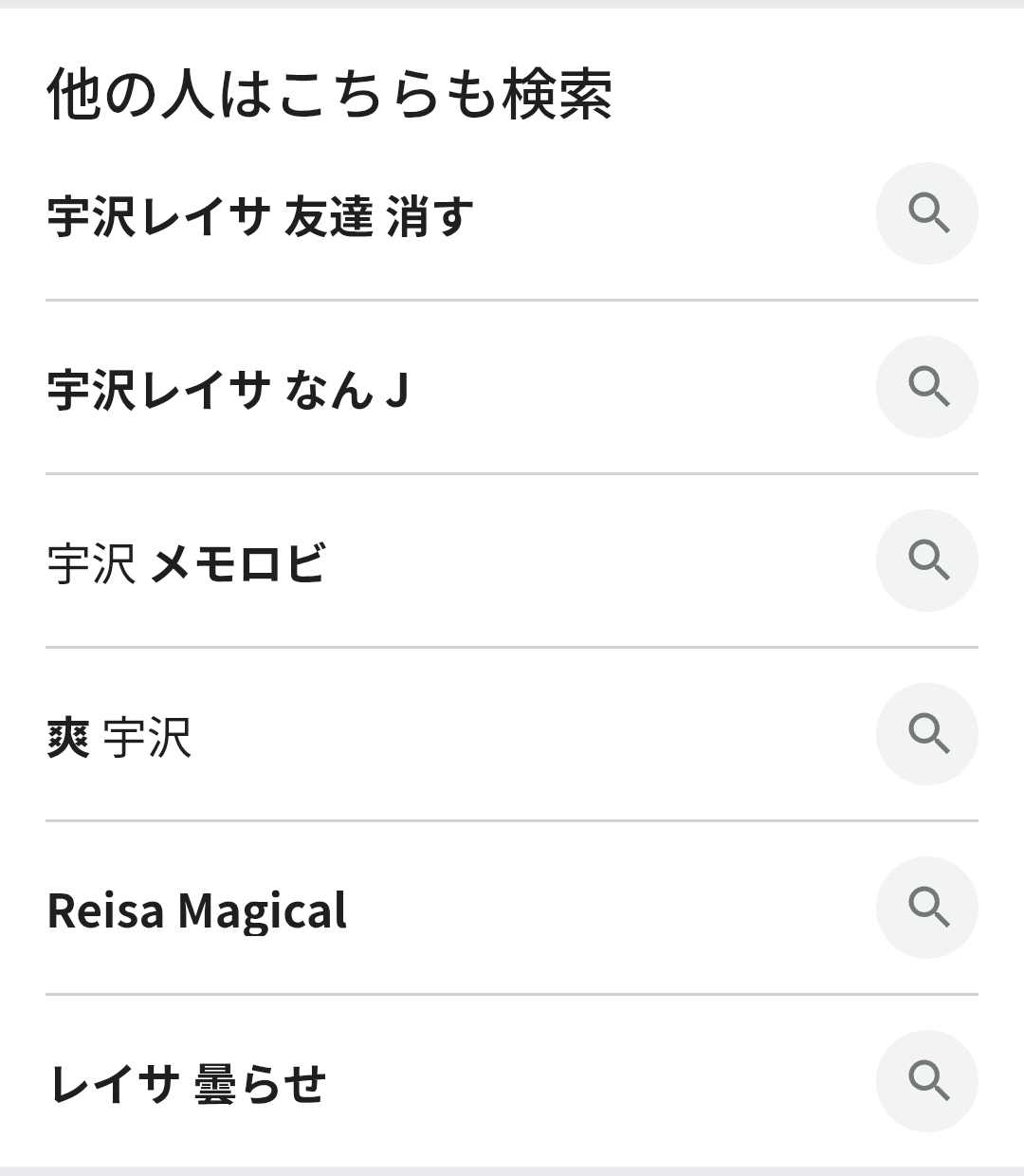Hit the magnifying glass beside 爽 宇沢
The image size is (1024, 1176).
point(926,734)
